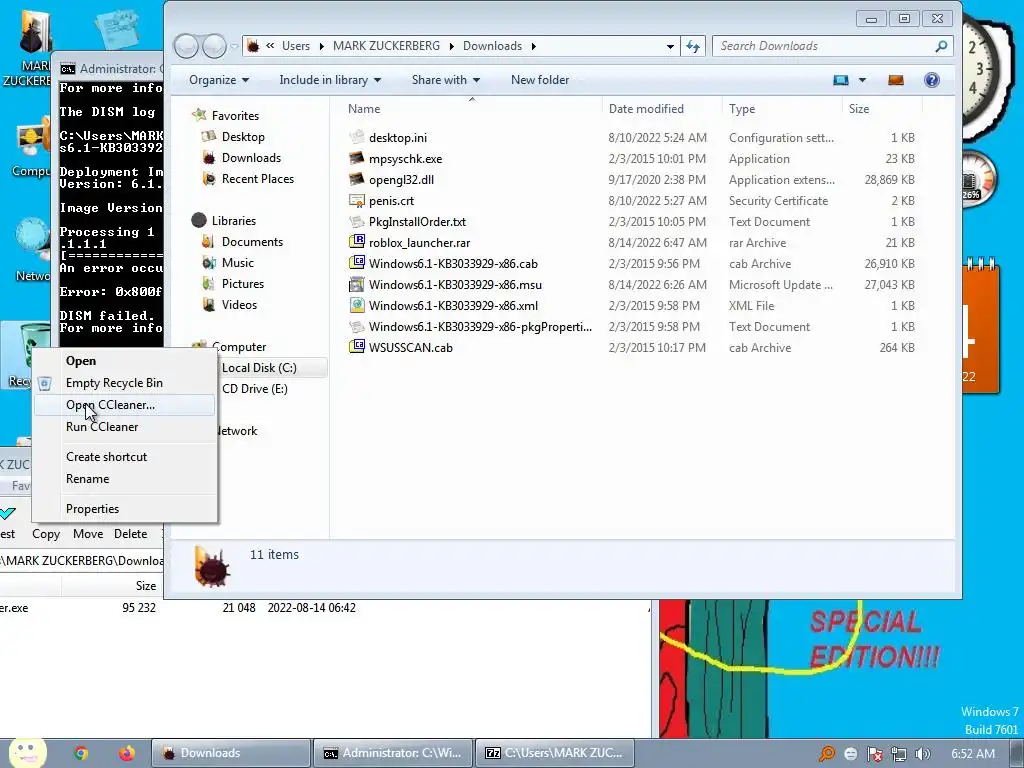Click the Downloads taskbar button
1024x768 pixels.
point(231,753)
